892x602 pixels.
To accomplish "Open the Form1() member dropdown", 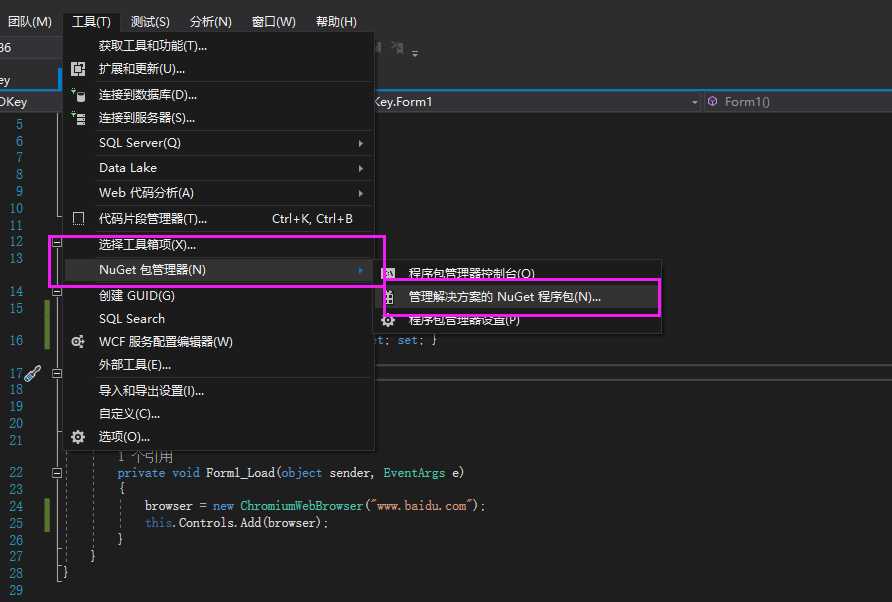I will [798, 102].
